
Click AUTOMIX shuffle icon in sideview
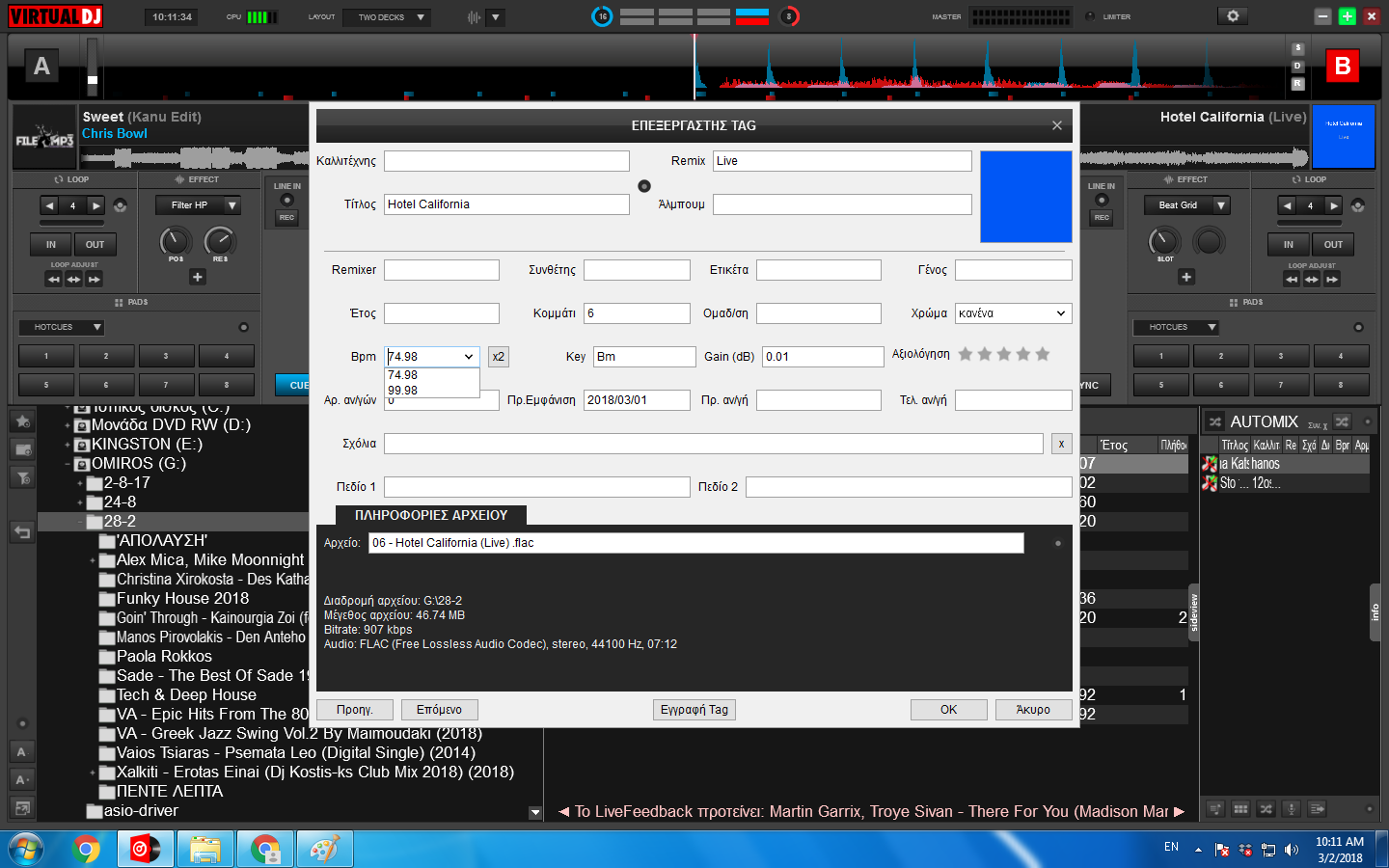point(1215,421)
